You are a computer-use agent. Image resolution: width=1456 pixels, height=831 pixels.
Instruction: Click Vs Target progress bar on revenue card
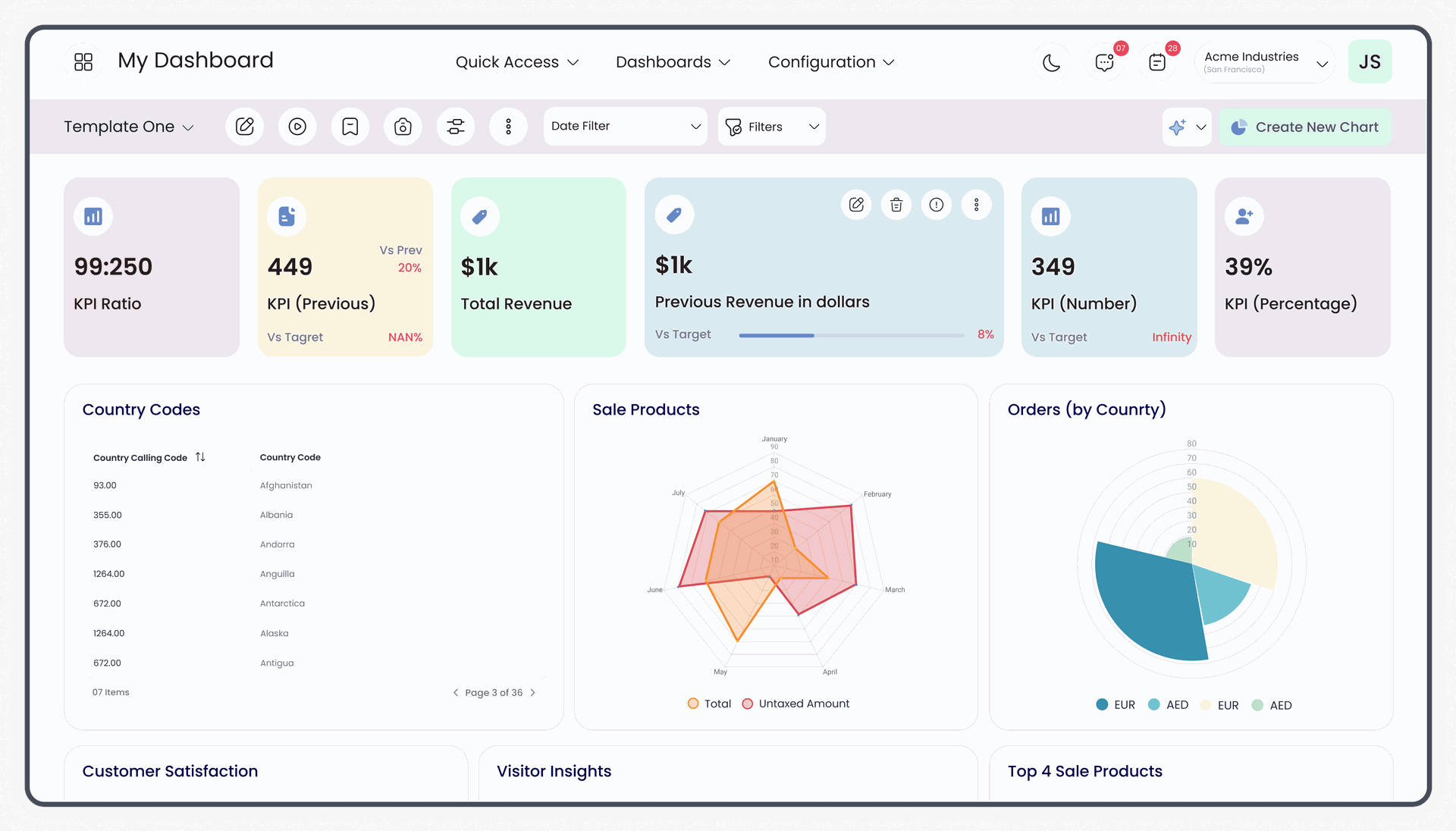pos(851,335)
